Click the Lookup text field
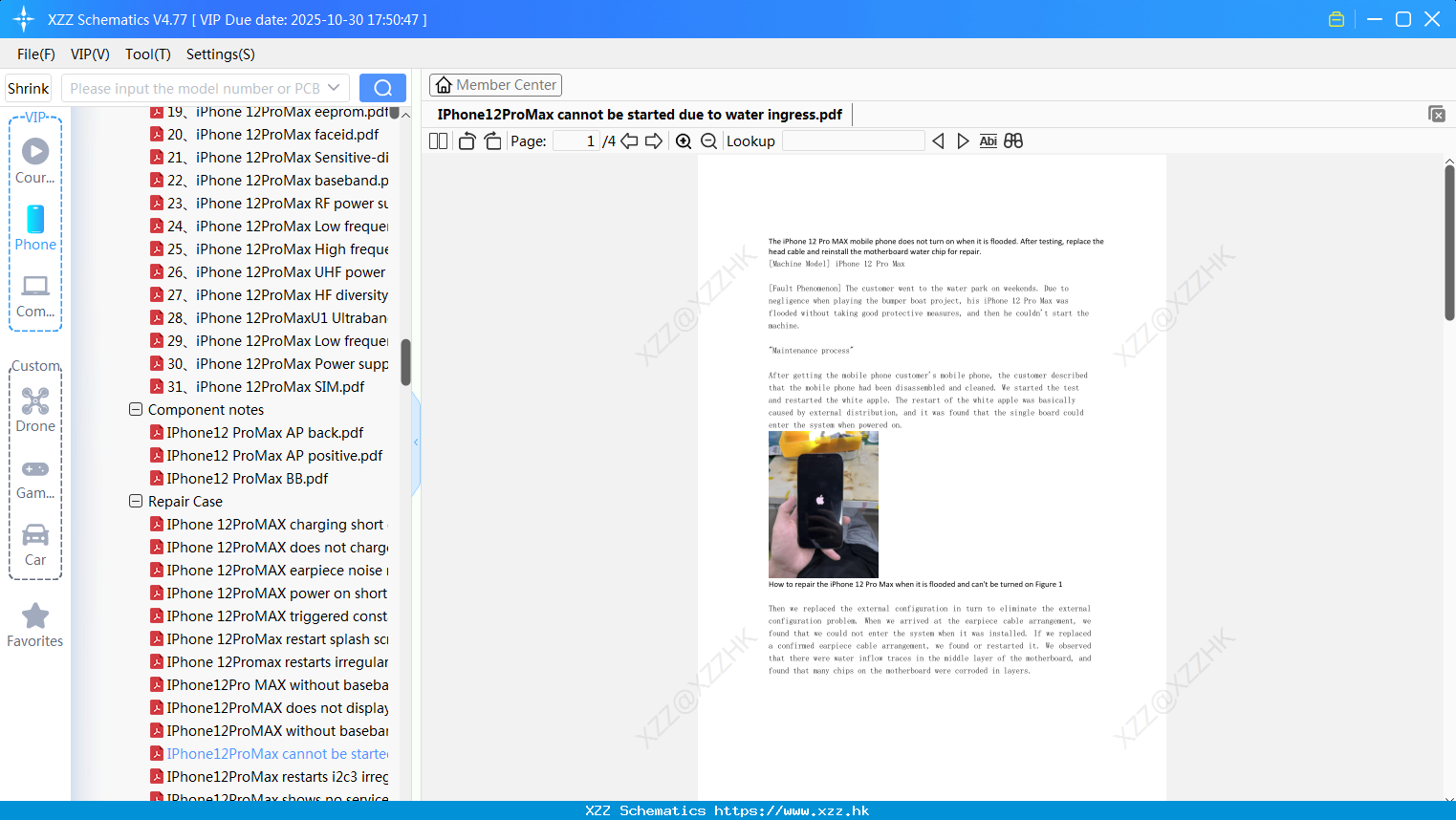The image size is (1456, 820). (x=854, y=141)
